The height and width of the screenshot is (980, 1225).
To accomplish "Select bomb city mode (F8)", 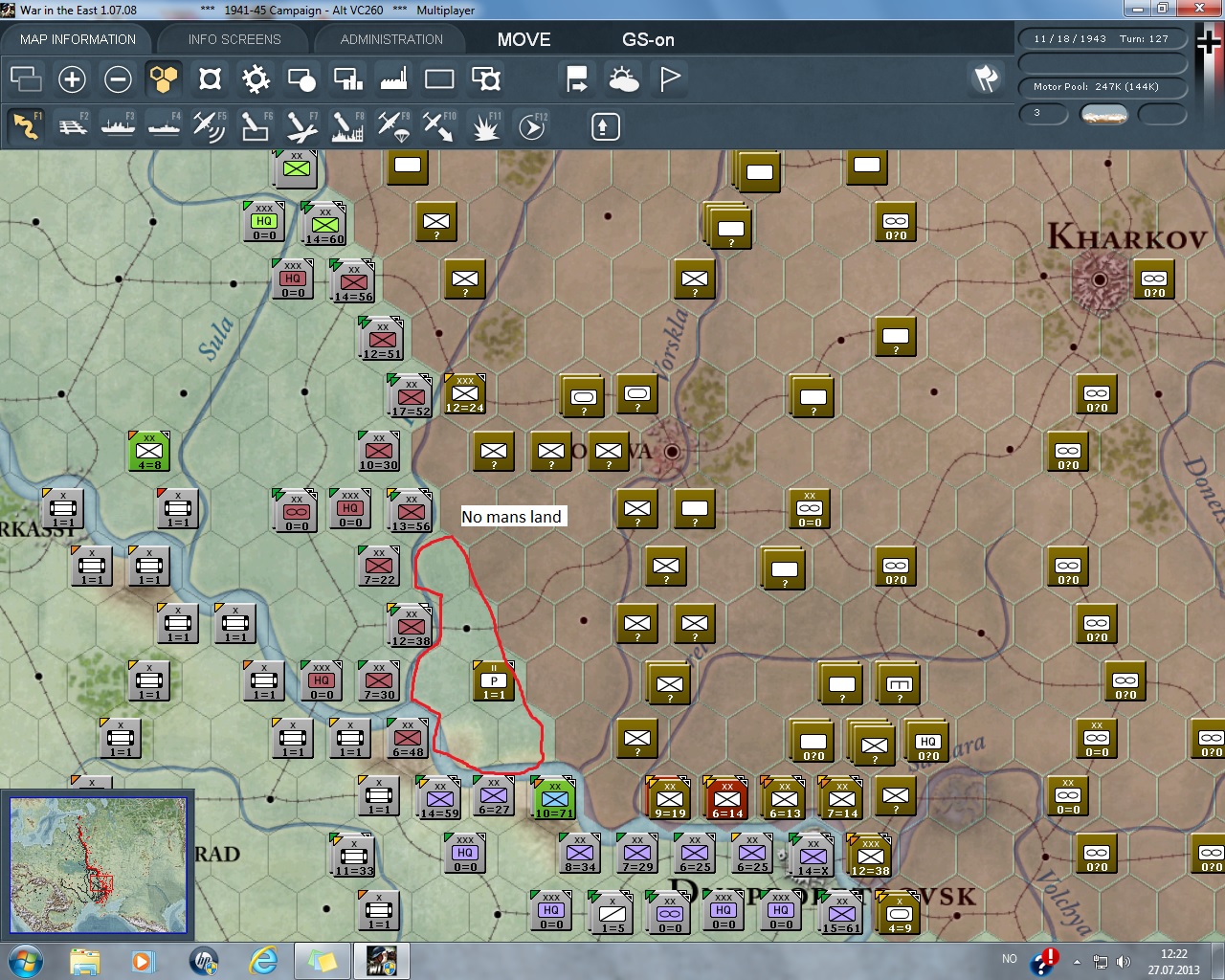I will (346, 126).
